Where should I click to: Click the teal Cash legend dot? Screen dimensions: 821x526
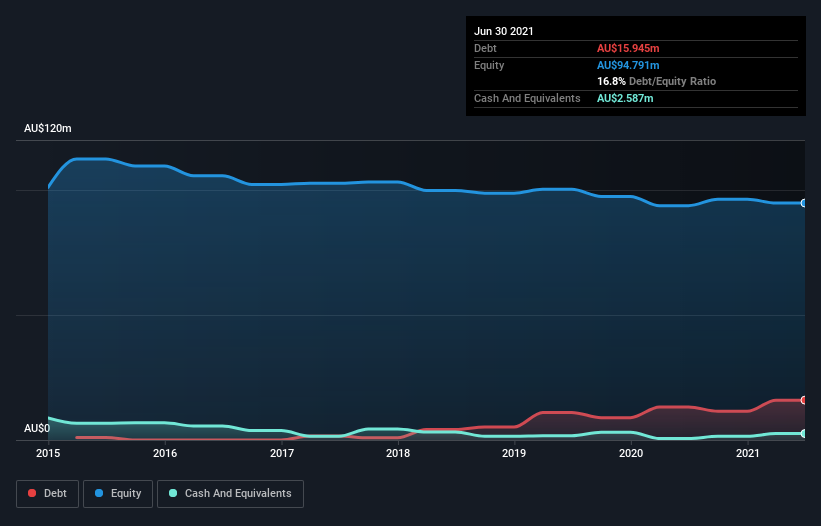pos(173,493)
